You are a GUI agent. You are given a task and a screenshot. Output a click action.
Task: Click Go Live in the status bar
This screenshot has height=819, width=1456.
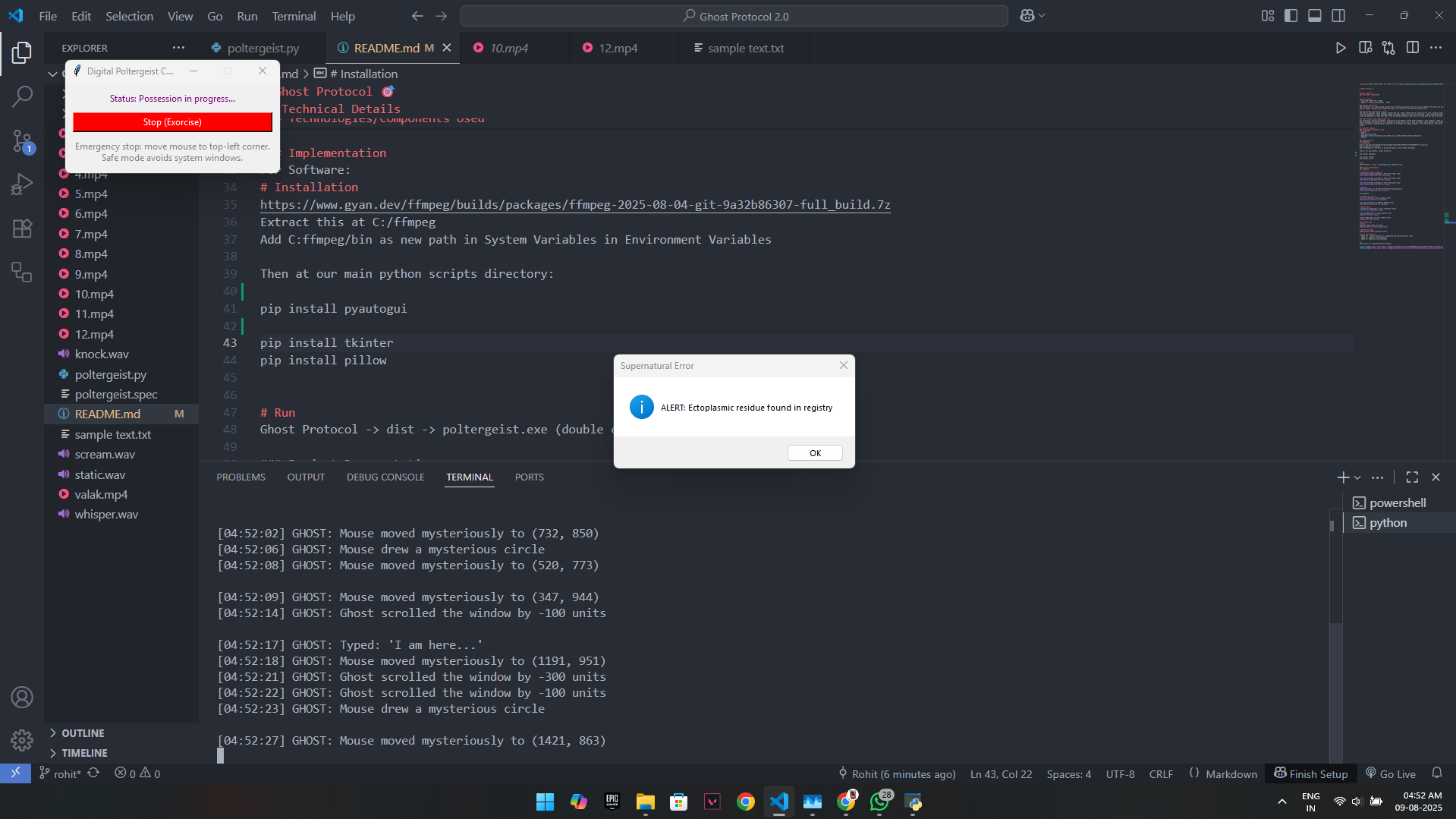[x=1390, y=773]
